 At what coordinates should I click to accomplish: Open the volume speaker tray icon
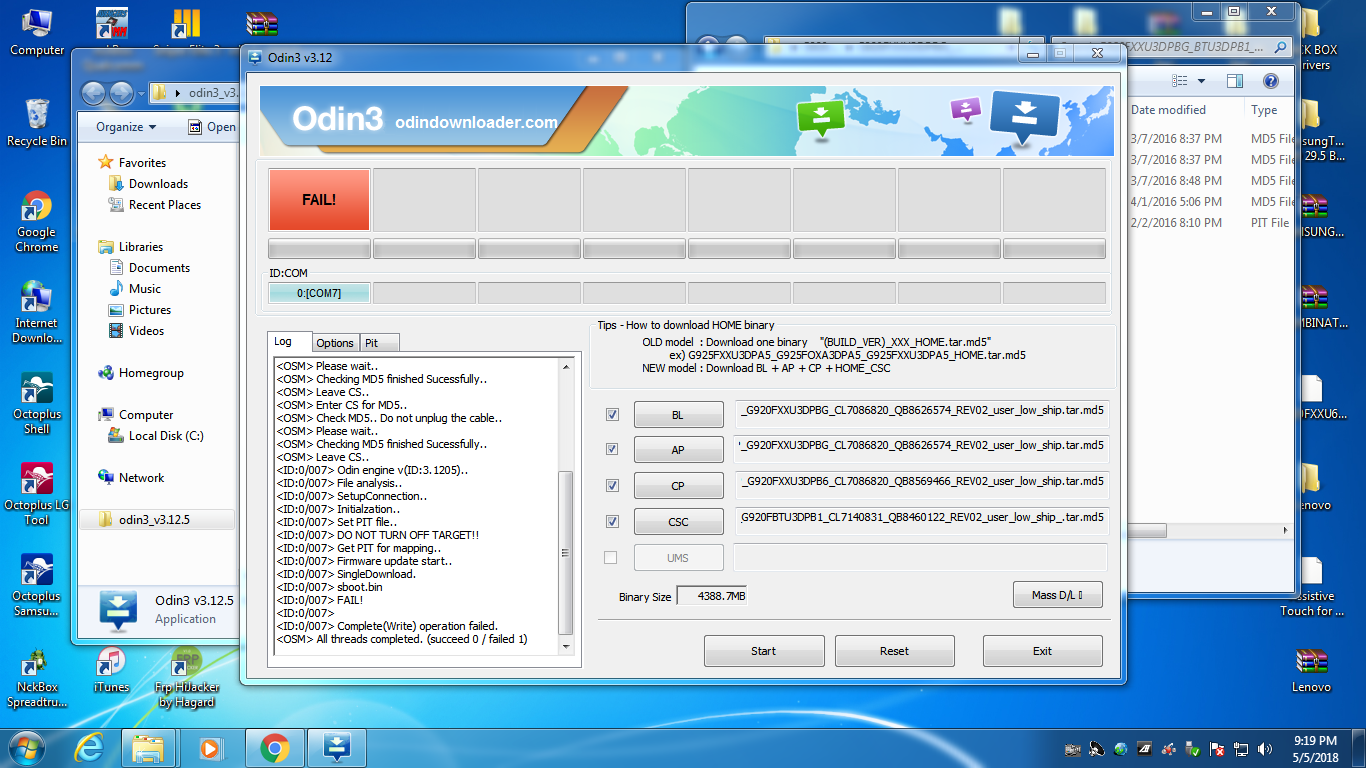(1265, 749)
